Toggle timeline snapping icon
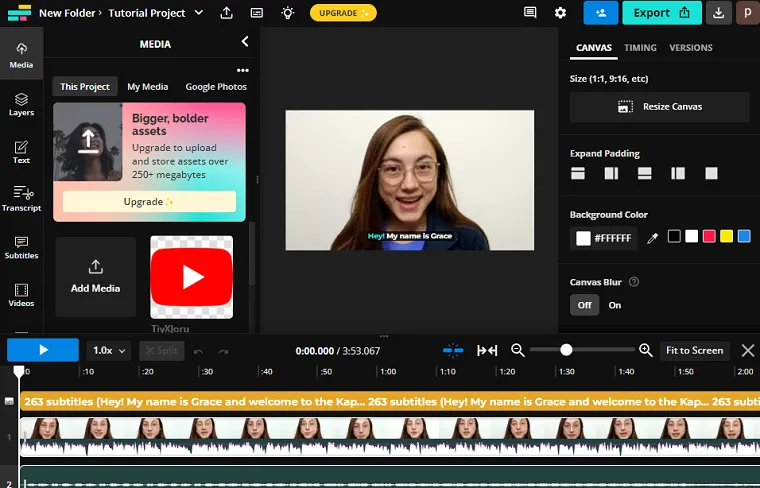This screenshot has height=488, width=760. 453,350
